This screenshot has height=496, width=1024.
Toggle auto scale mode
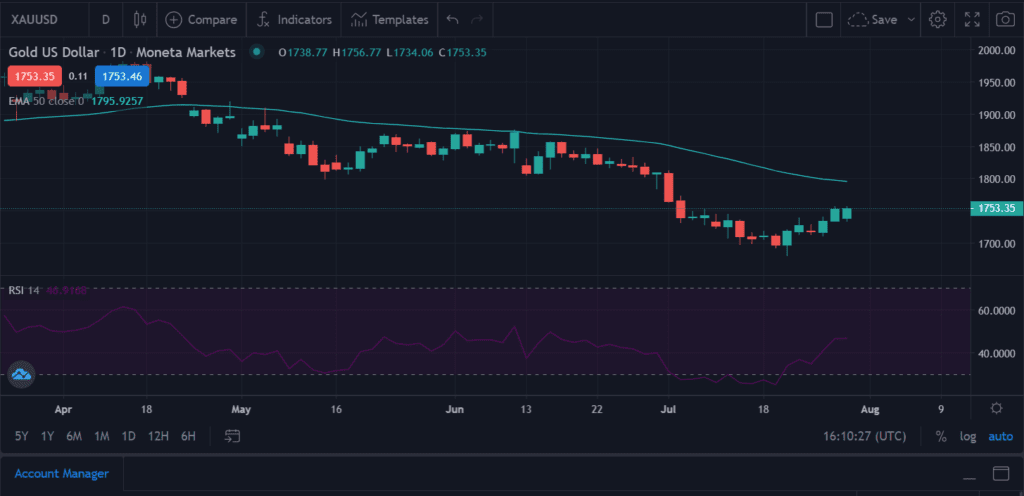(1000, 436)
